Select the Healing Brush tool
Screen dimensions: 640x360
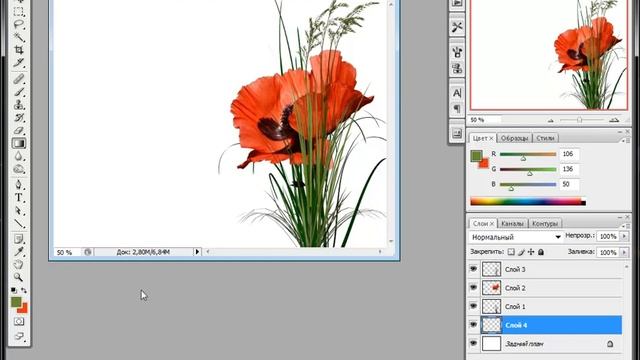click(19, 79)
